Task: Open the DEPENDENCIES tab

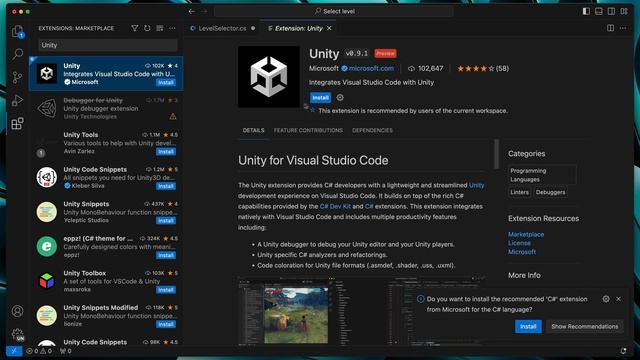Action: [372, 131]
